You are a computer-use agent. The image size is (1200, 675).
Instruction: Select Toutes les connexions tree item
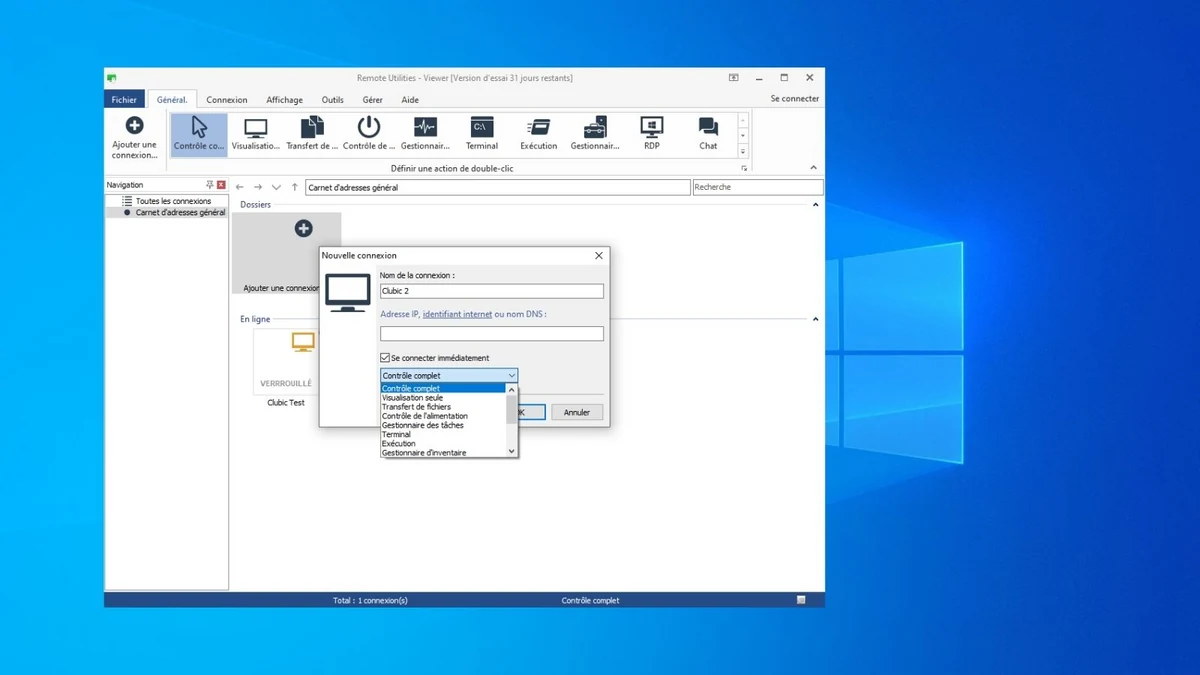coord(173,201)
